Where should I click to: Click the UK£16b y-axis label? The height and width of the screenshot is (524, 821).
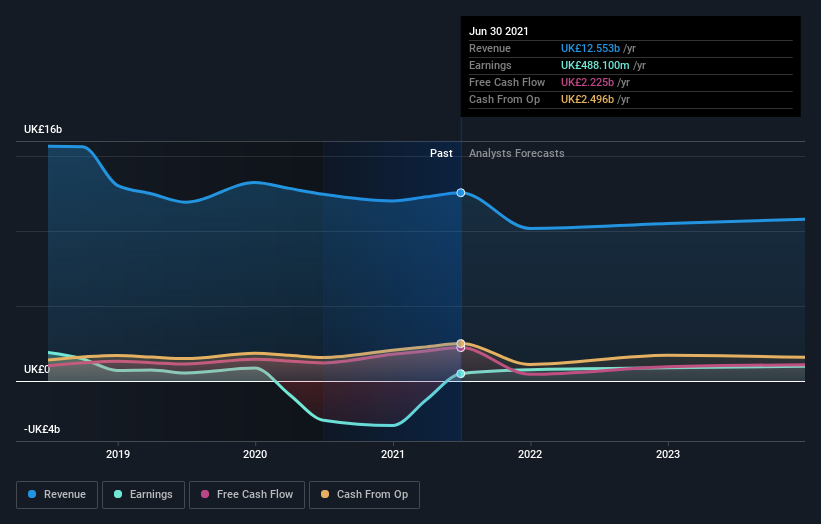(43, 129)
